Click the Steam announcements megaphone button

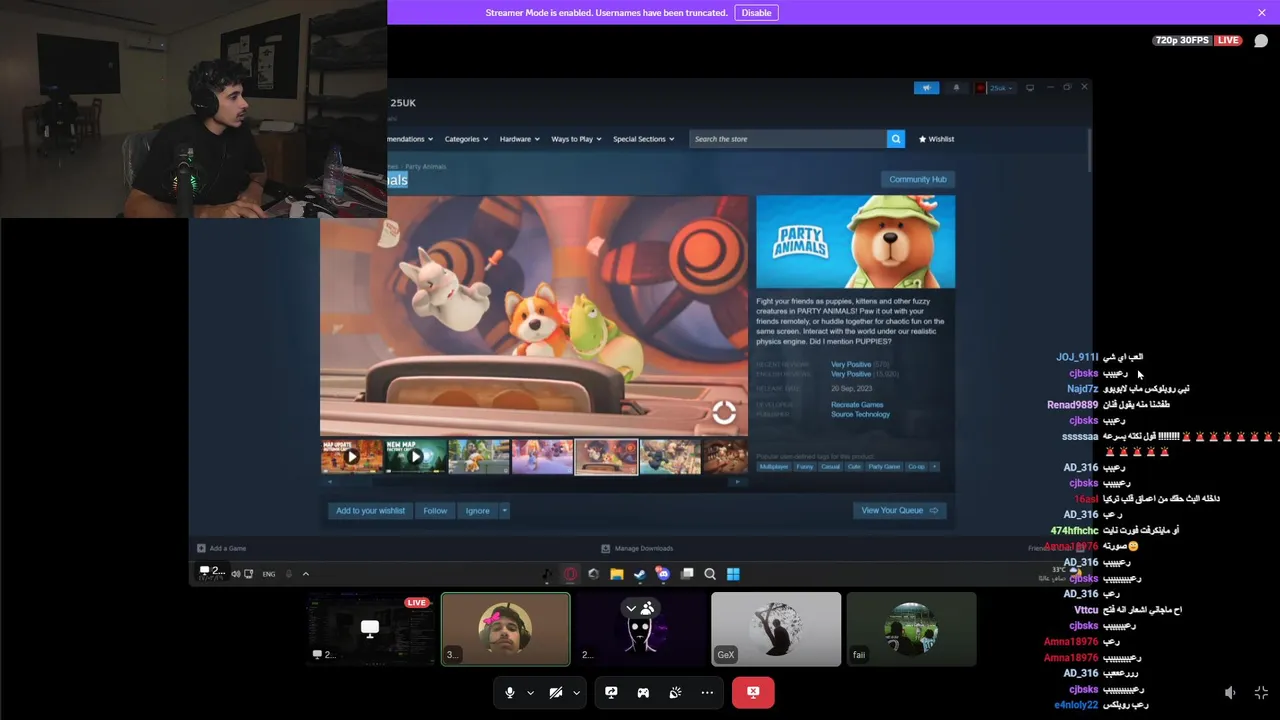click(926, 88)
